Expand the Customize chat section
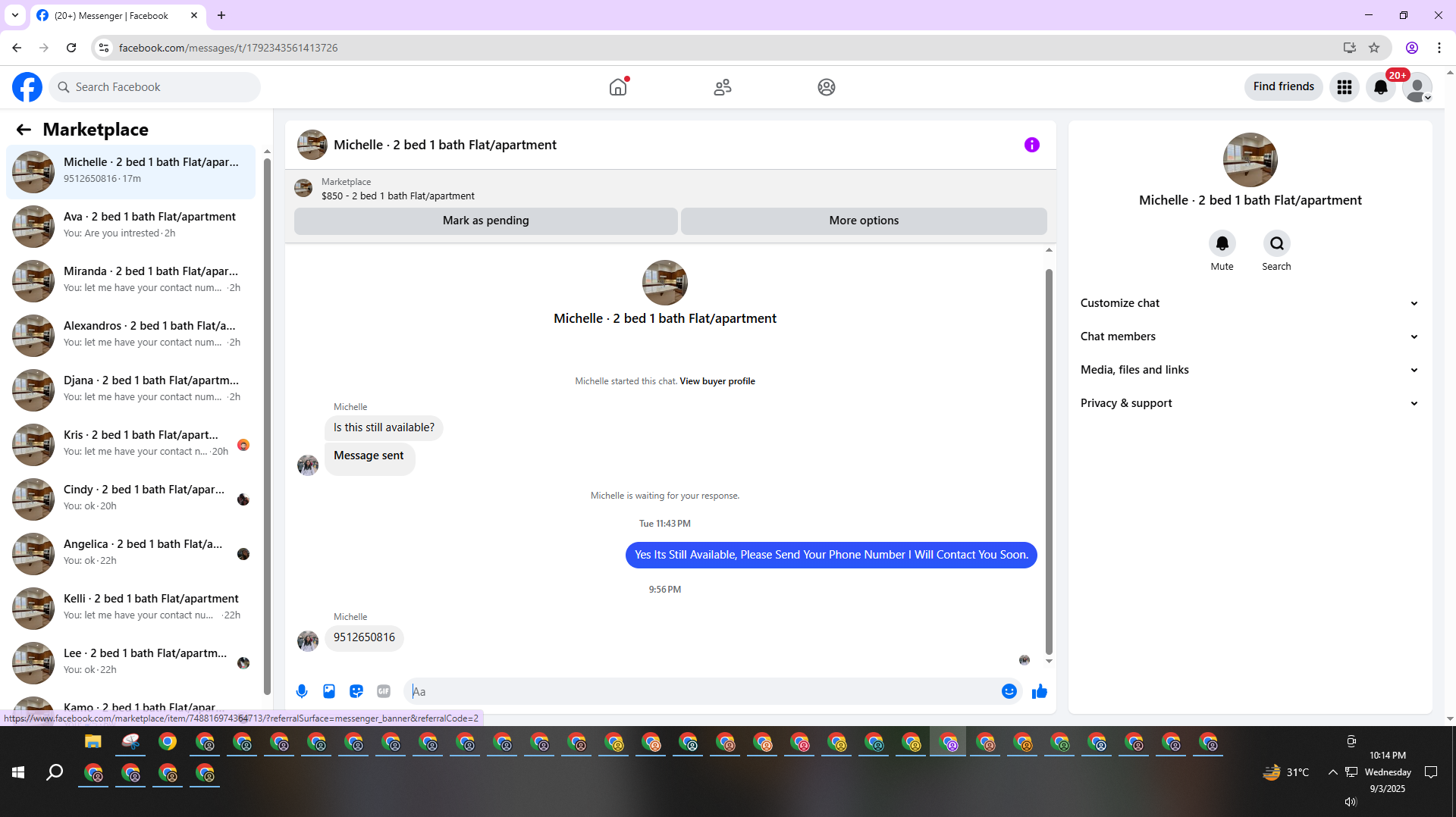The width and height of the screenshot is (1456, 817). [1249, 303]
